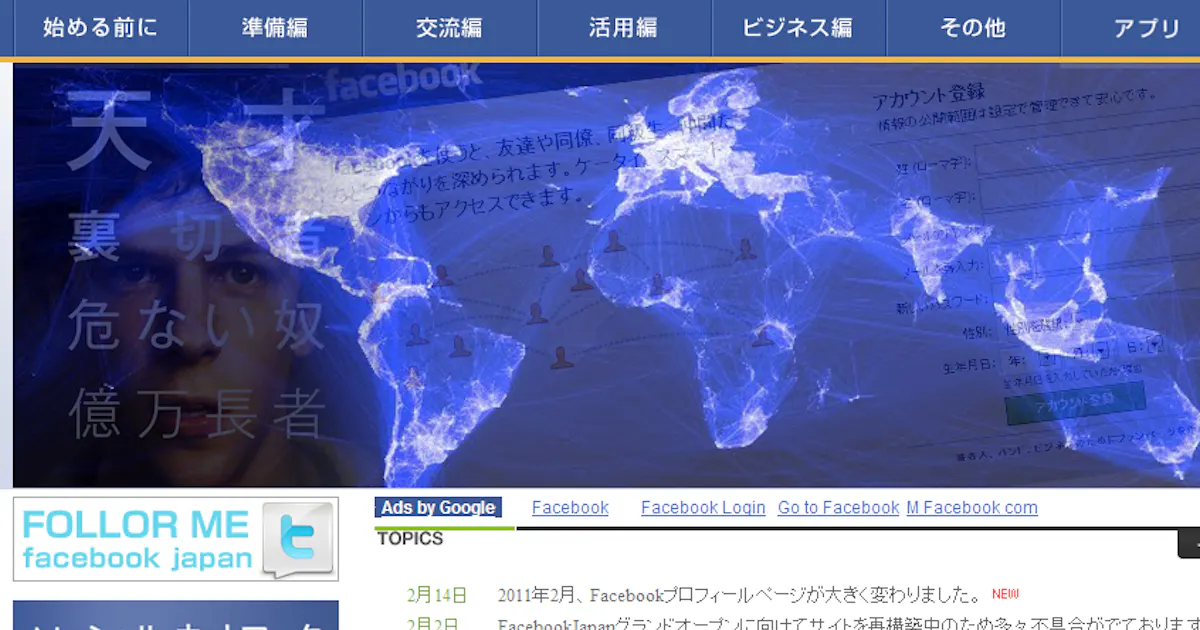
Task: Open the ビジネス編 menu item
Action: [798, 28]
